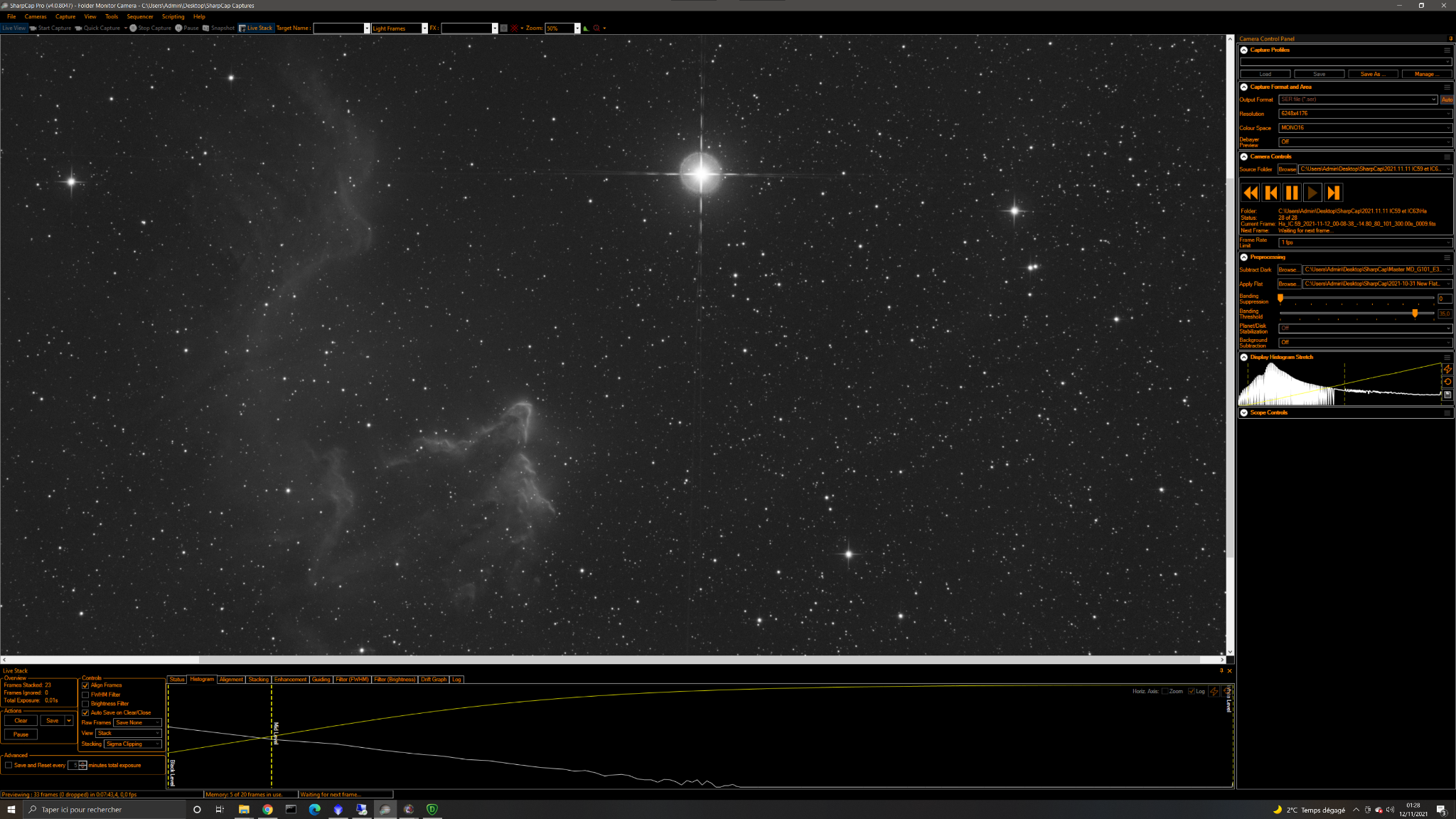1456x819 pixels.
Task: Click the Banding Suppression slider handle
Action: [1280, 299]
